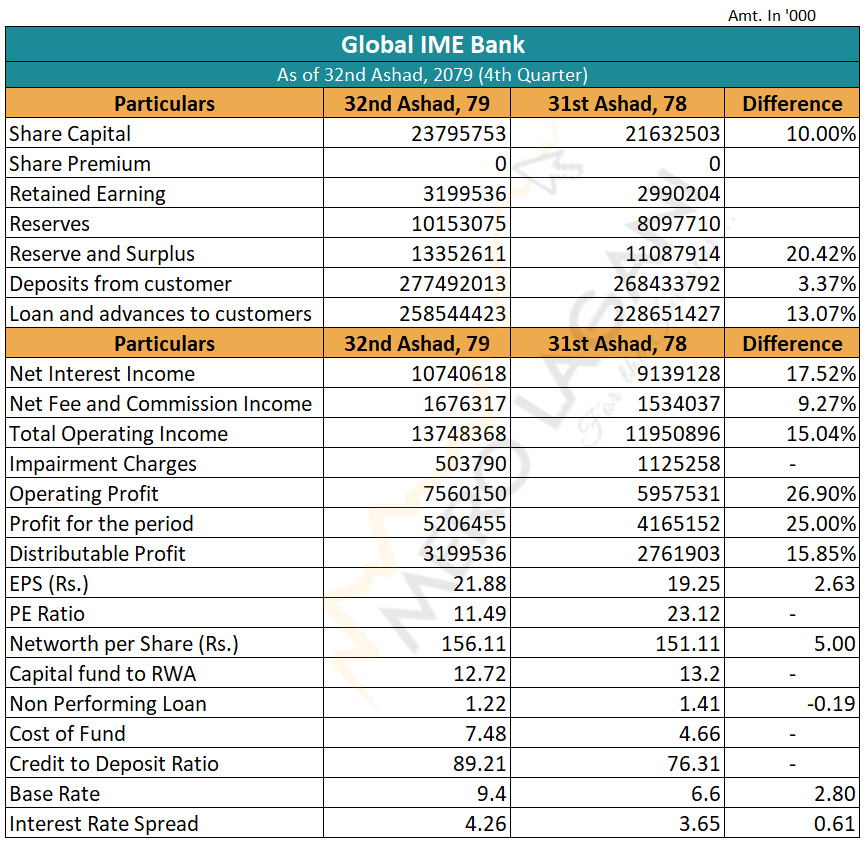Click Share Capital value 21632503
This screenshot has width=868, height=845.
673,134
